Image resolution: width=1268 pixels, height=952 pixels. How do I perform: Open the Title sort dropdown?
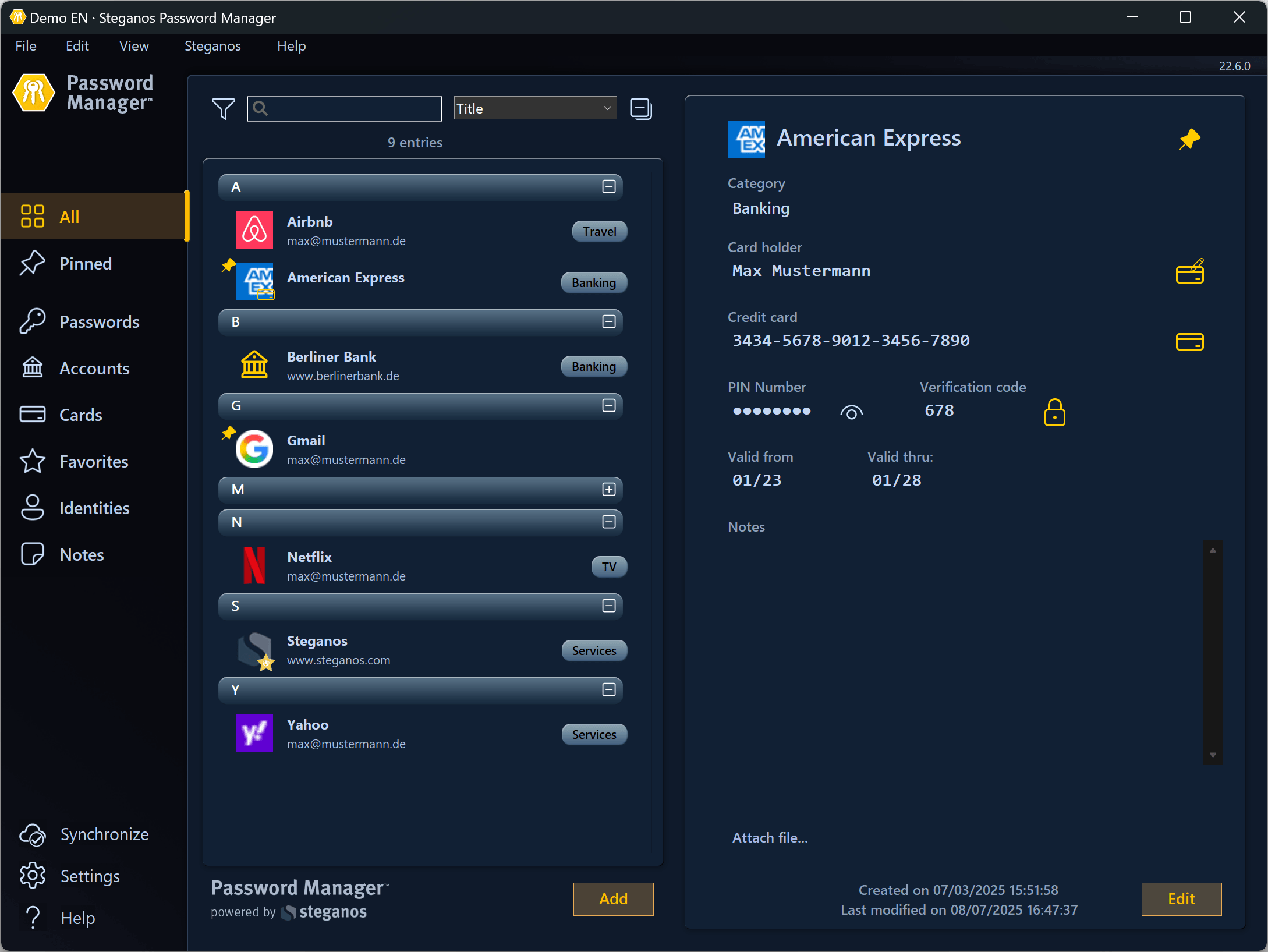(x=534, y=108)
